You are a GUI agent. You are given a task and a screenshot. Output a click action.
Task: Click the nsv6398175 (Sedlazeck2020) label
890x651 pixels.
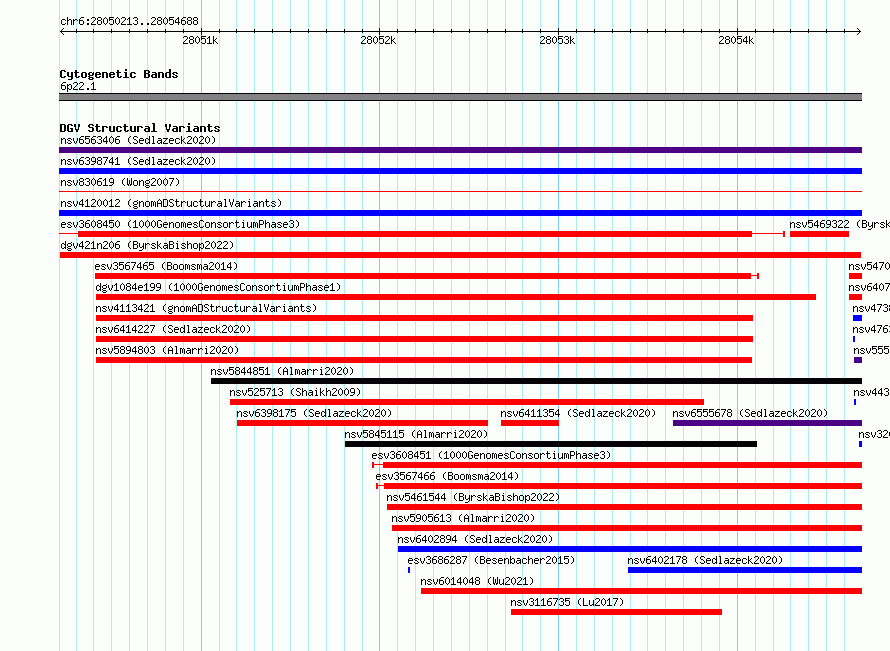[314, 413]
